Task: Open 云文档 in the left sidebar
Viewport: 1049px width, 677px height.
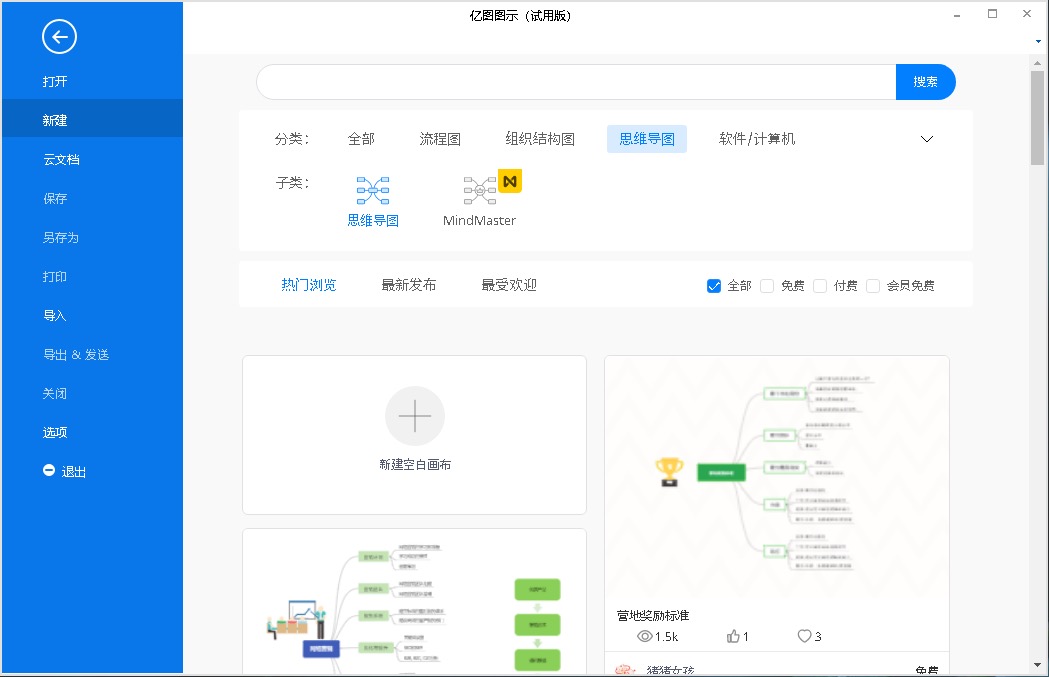Action: (x=61, y=159)
